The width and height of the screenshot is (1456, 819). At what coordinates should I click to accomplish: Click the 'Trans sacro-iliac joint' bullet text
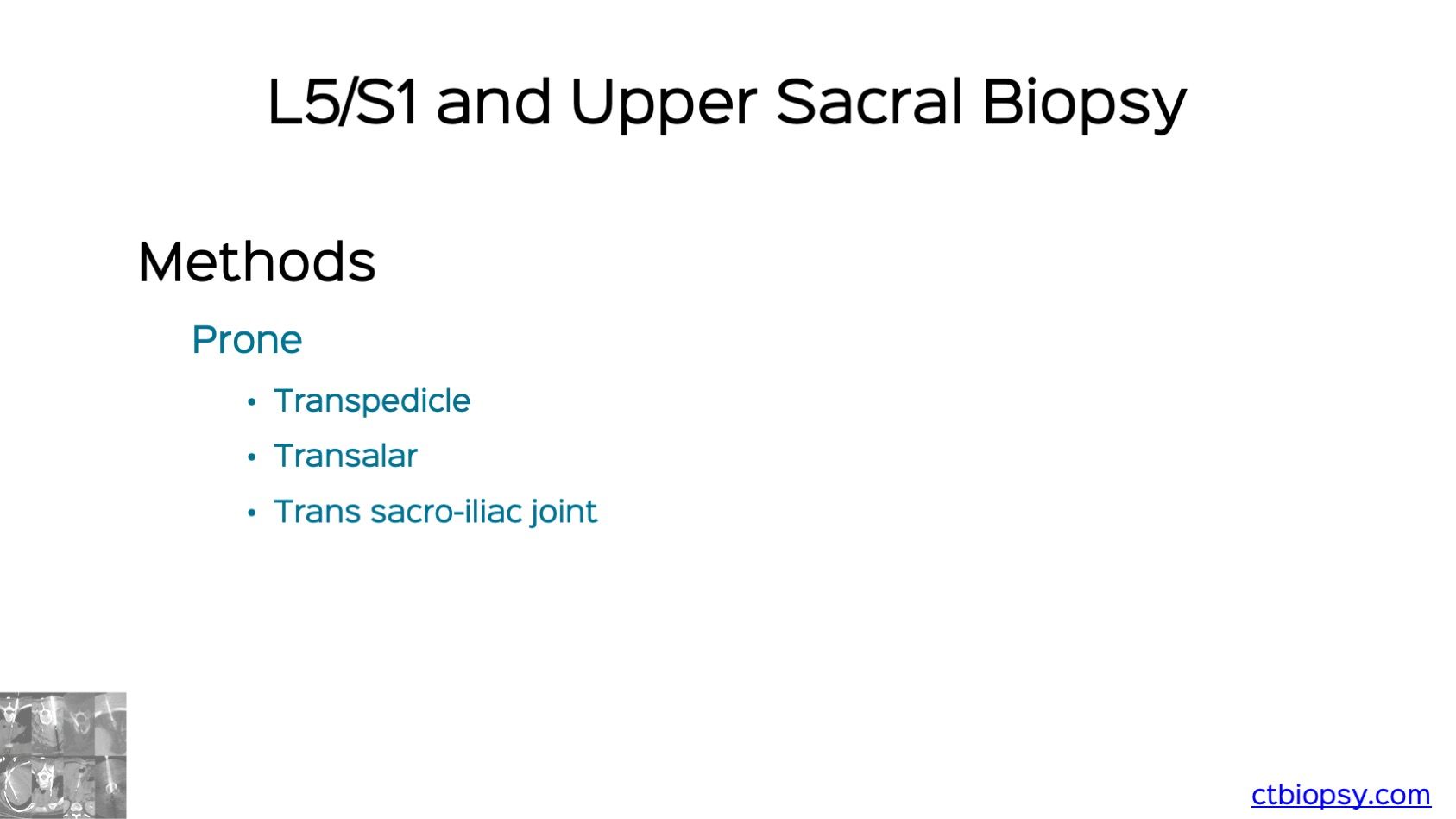tap(435, 512)
